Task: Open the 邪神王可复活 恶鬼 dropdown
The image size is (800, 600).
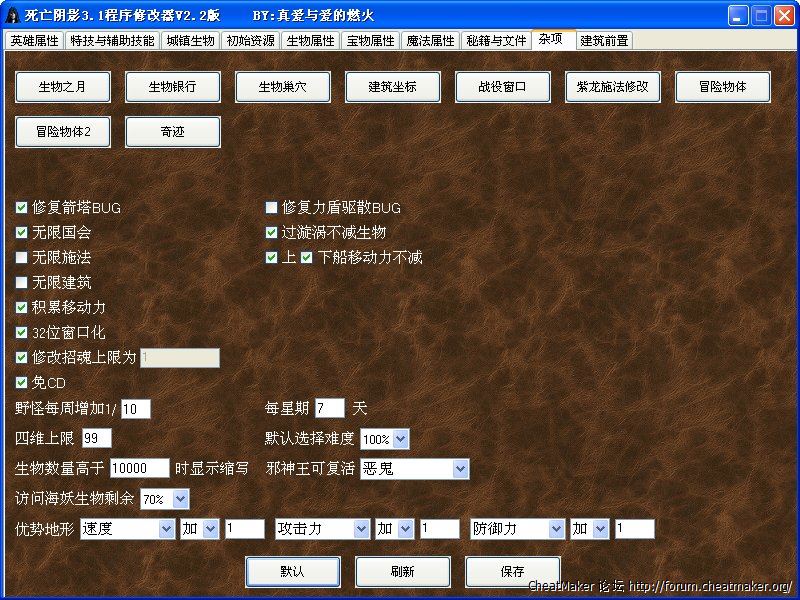Action: tap(460, 469)
